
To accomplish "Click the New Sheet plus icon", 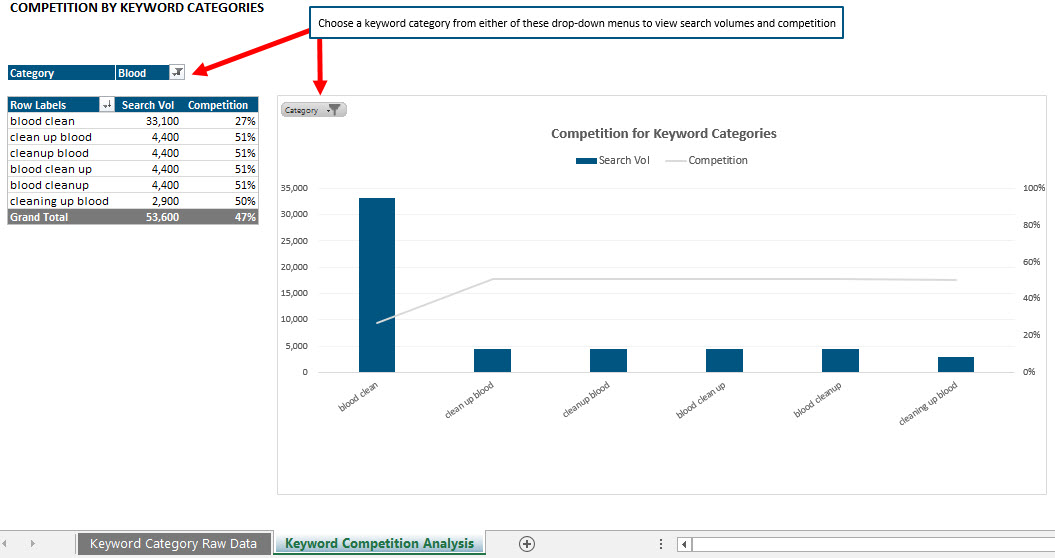I will (x=527, y=544).
